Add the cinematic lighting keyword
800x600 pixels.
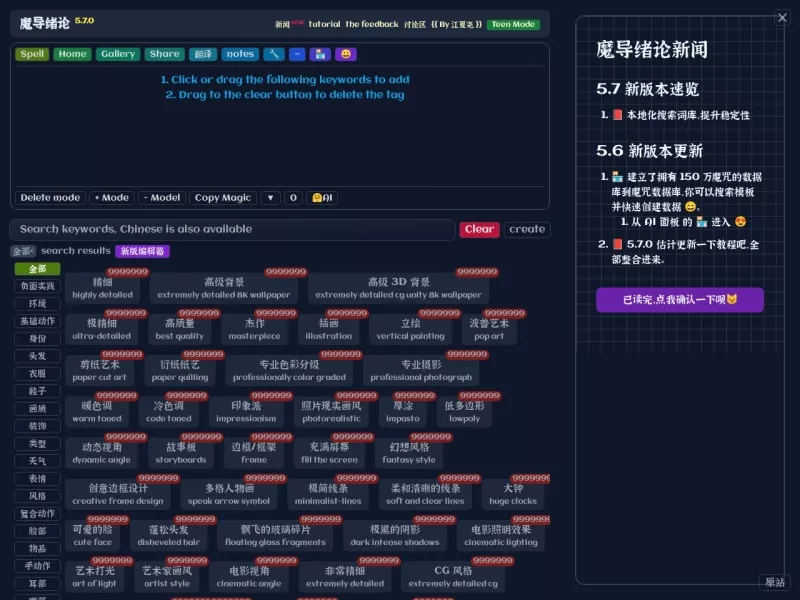pyautogui.click(x=501, y=536)
